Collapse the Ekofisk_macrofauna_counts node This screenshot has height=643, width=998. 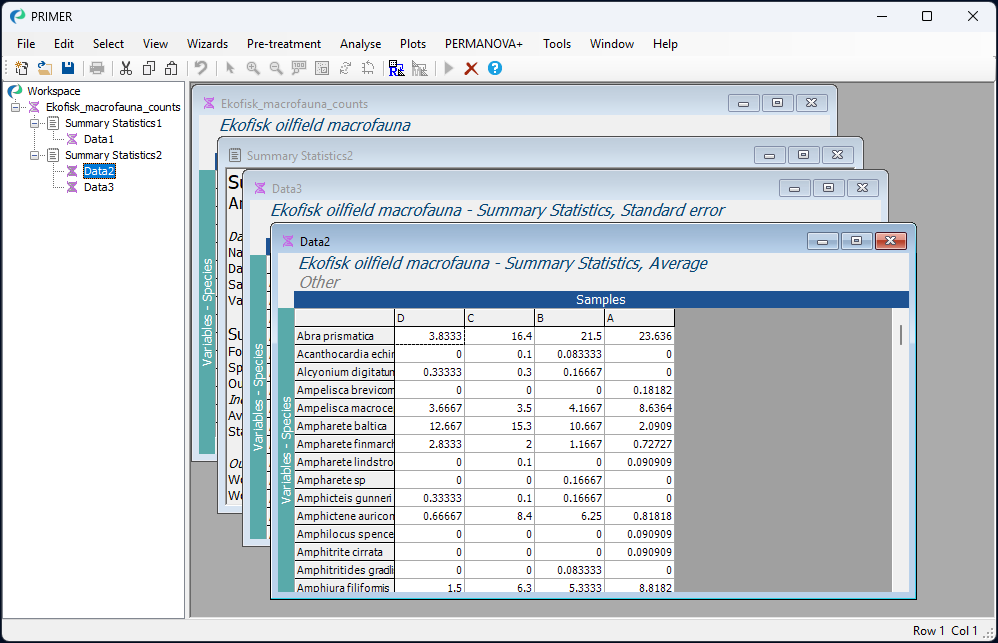(x=14, y=107)
